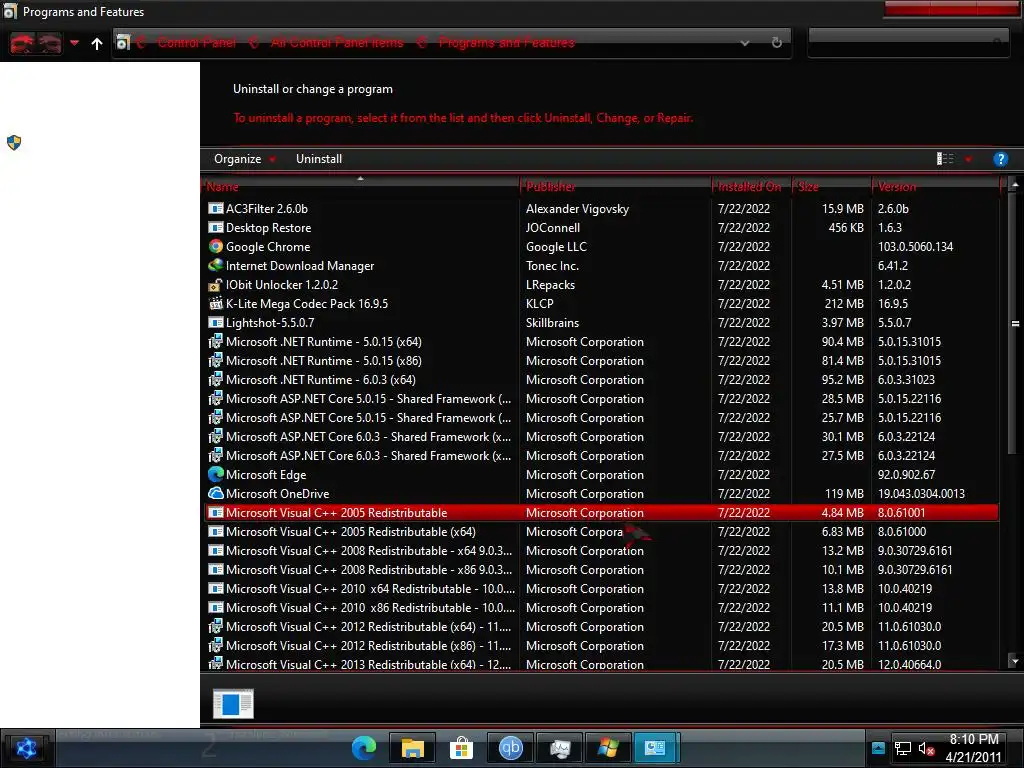Image resolution: width=1024 pixels, height=768 pixels.
Task: Click Programs and Features breadcrumb
Action: coord(506,42)
